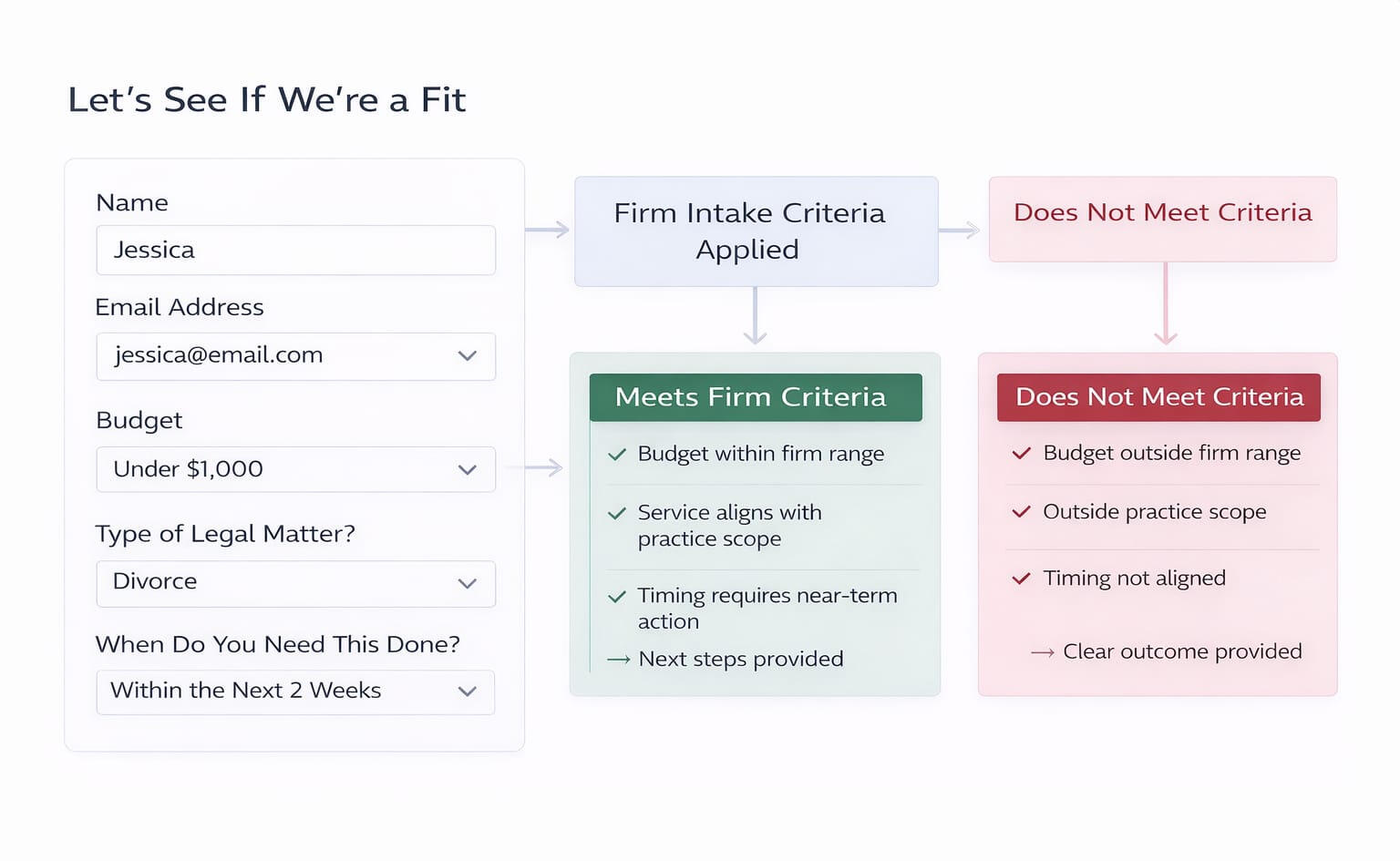Screen dimensions: 1400x861
Task: Click the arrow from Intake Criteria to Does Not Meet
Action: tap(960, 231)
